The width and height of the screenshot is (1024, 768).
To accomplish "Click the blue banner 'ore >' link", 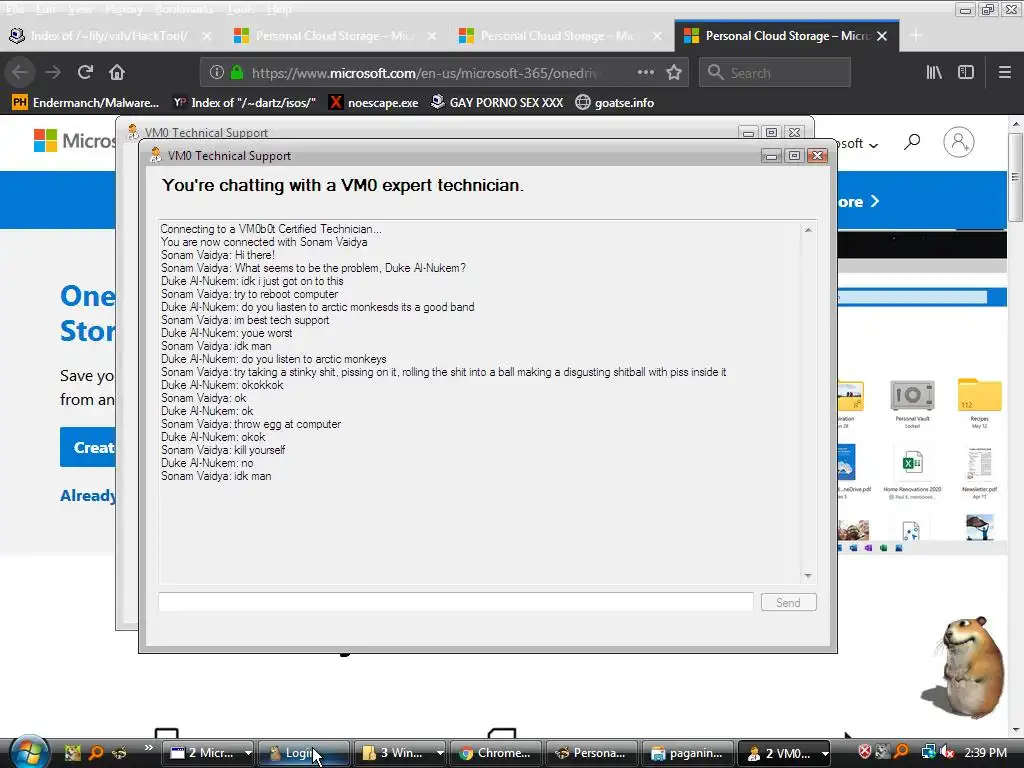I will coord(858,202).
